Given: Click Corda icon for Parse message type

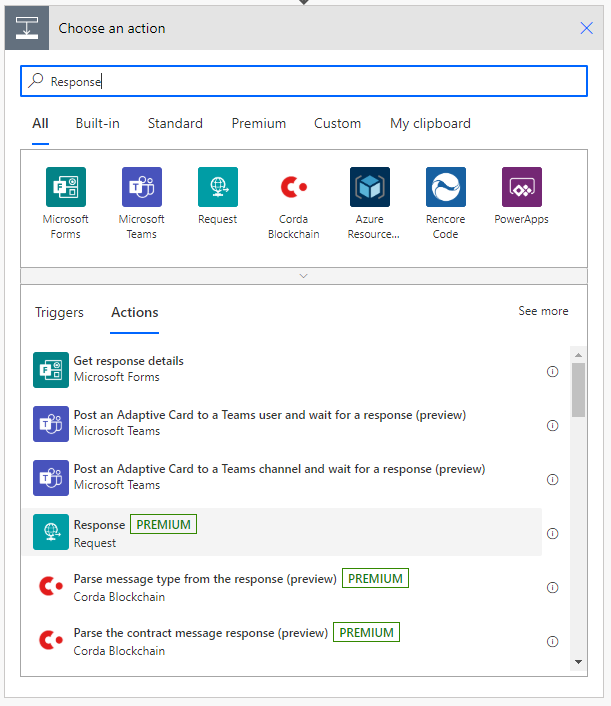Looking at the screenshot, I should [x=51, y=586].
